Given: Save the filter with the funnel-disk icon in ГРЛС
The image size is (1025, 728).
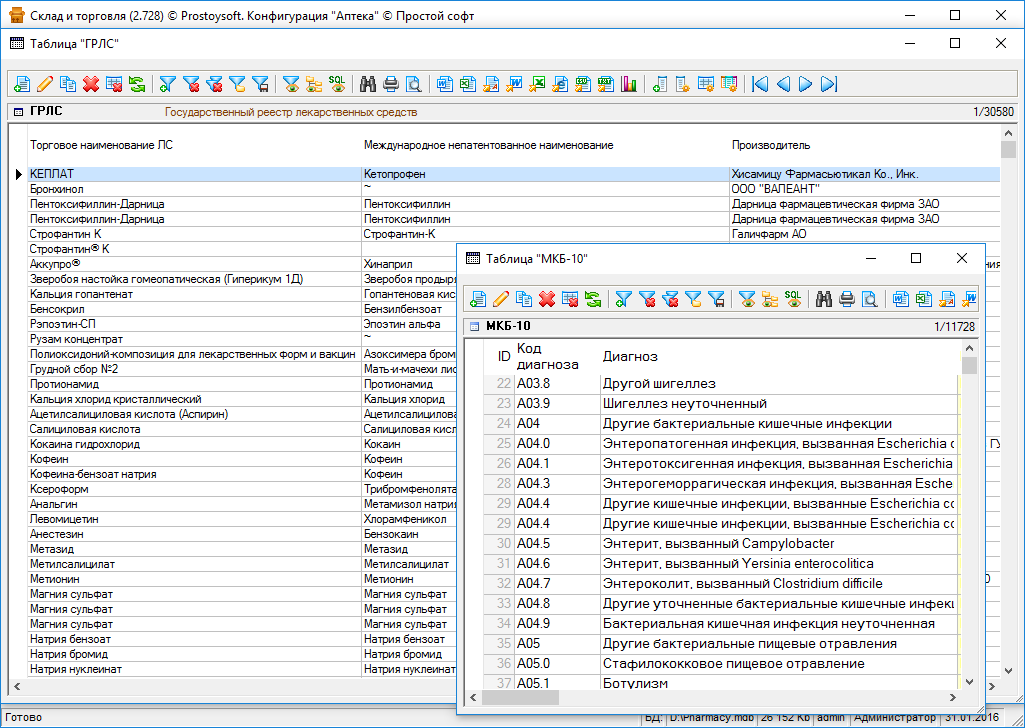Looking at the screenshot, I should click(x=260, y=84).
